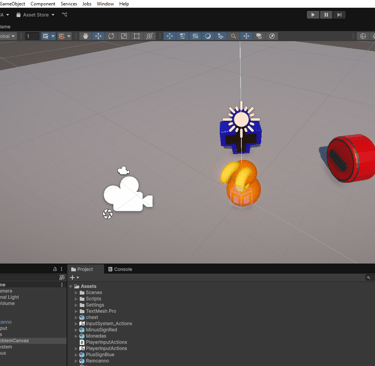Open the Window menu
Viewport: 375px width, 366px height.
tap(105, 4)
